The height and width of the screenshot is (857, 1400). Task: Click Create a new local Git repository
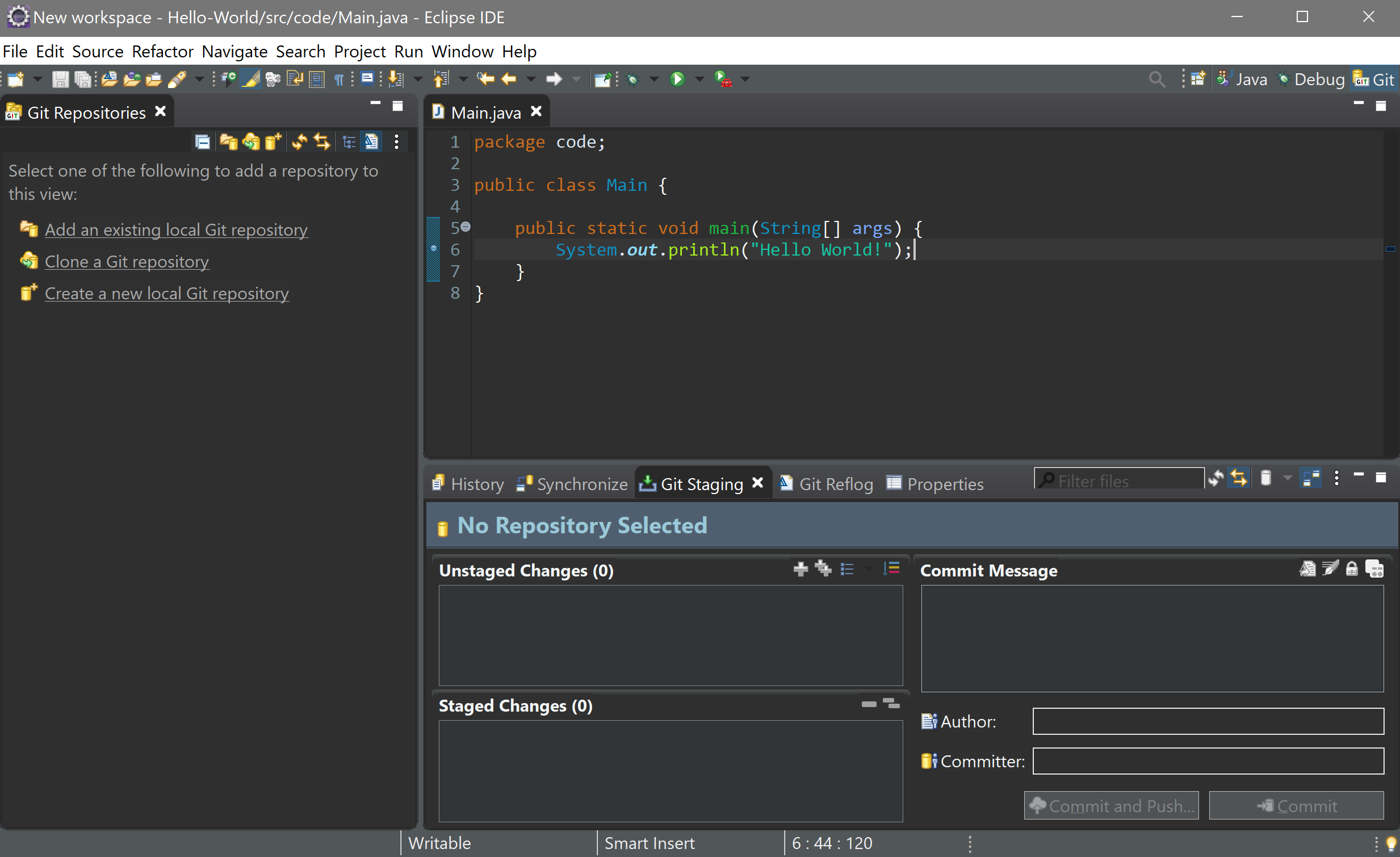click(166, 293)
